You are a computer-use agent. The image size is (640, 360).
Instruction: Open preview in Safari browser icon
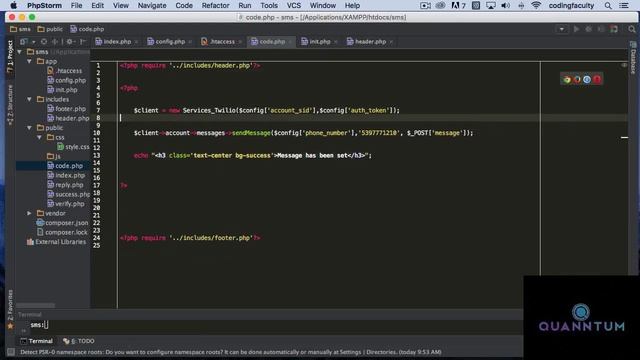pos(587,80)
